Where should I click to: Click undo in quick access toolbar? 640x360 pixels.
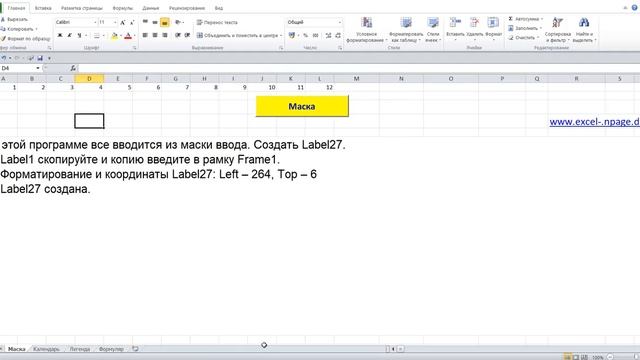click(4, 58)
